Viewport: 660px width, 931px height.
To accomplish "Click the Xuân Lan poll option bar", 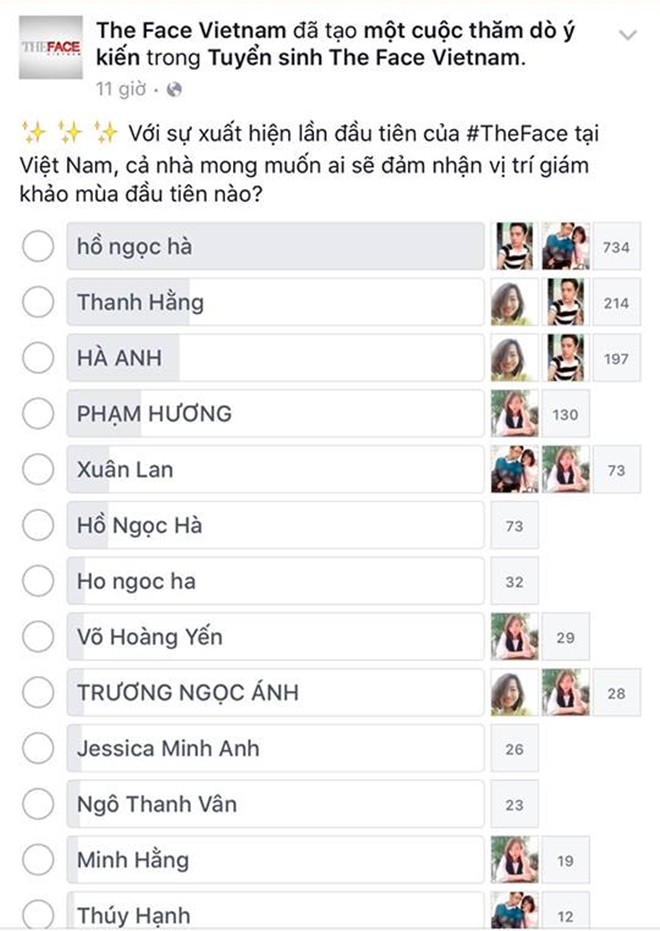I will [275, 469].
